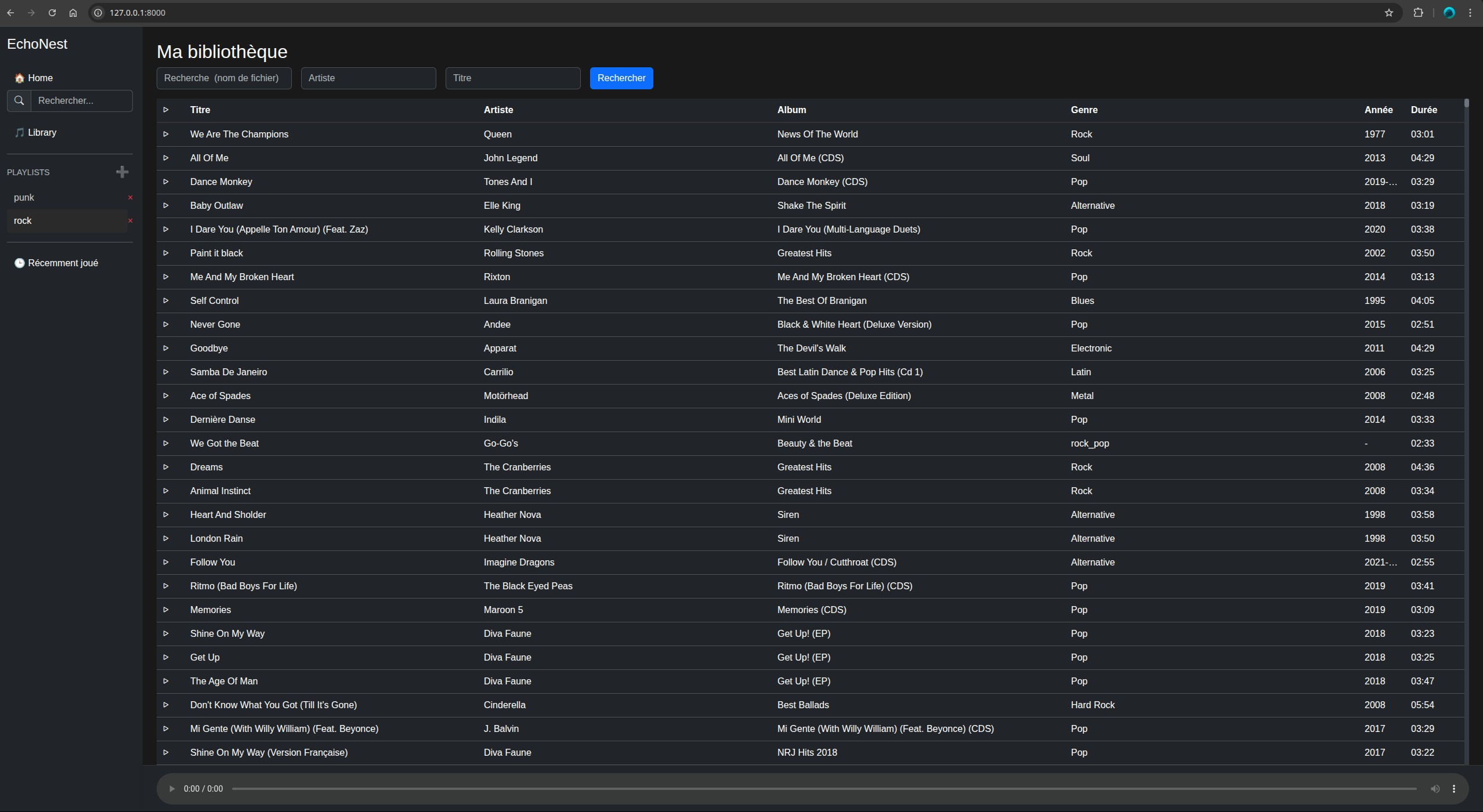Play Baby Outlaw by Elle King
This screenshot has width=1483, height=812.
166,205
